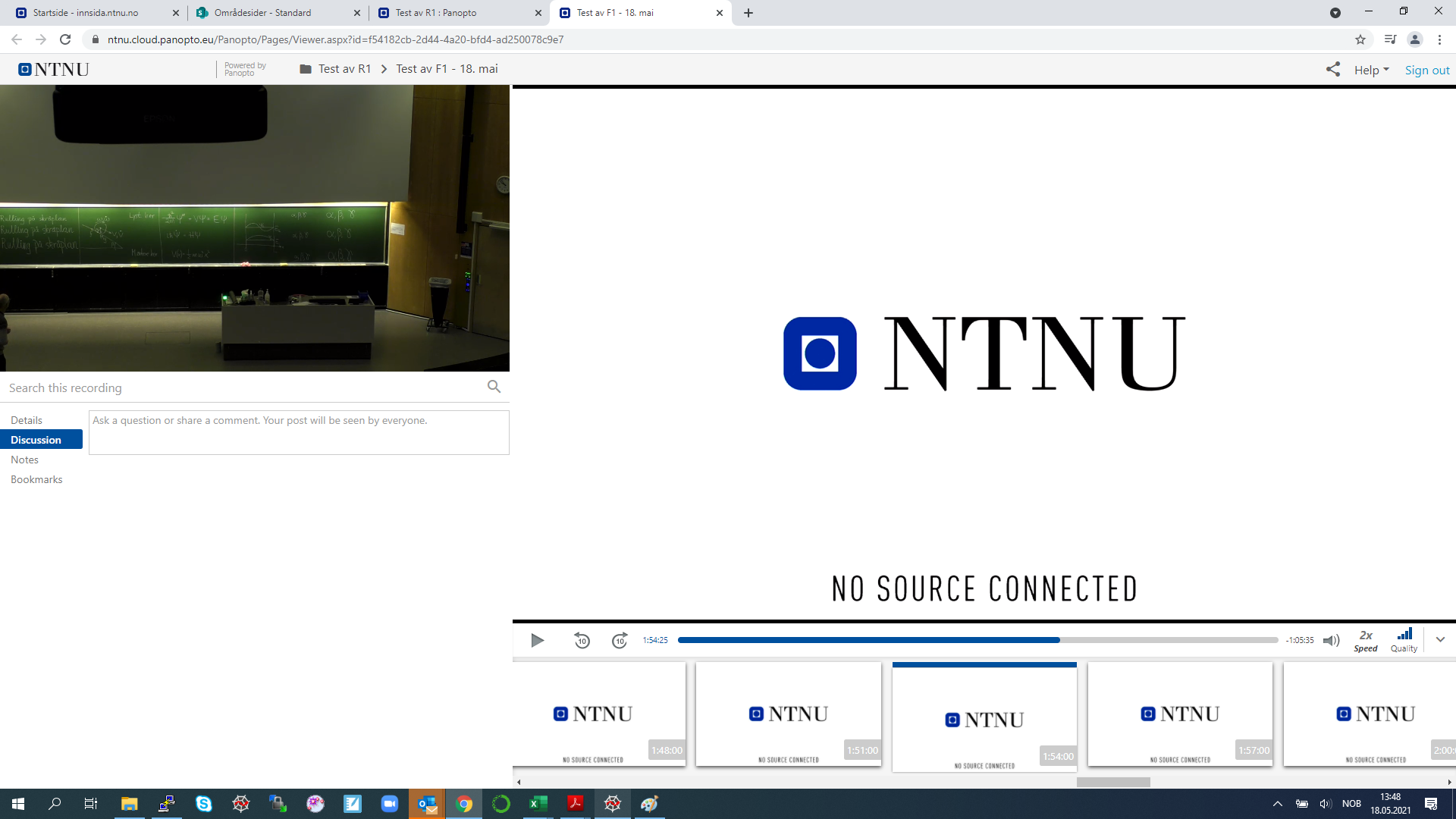
Task: Open the 1:48:00 slide thumbnail
Action: (599, 714)
